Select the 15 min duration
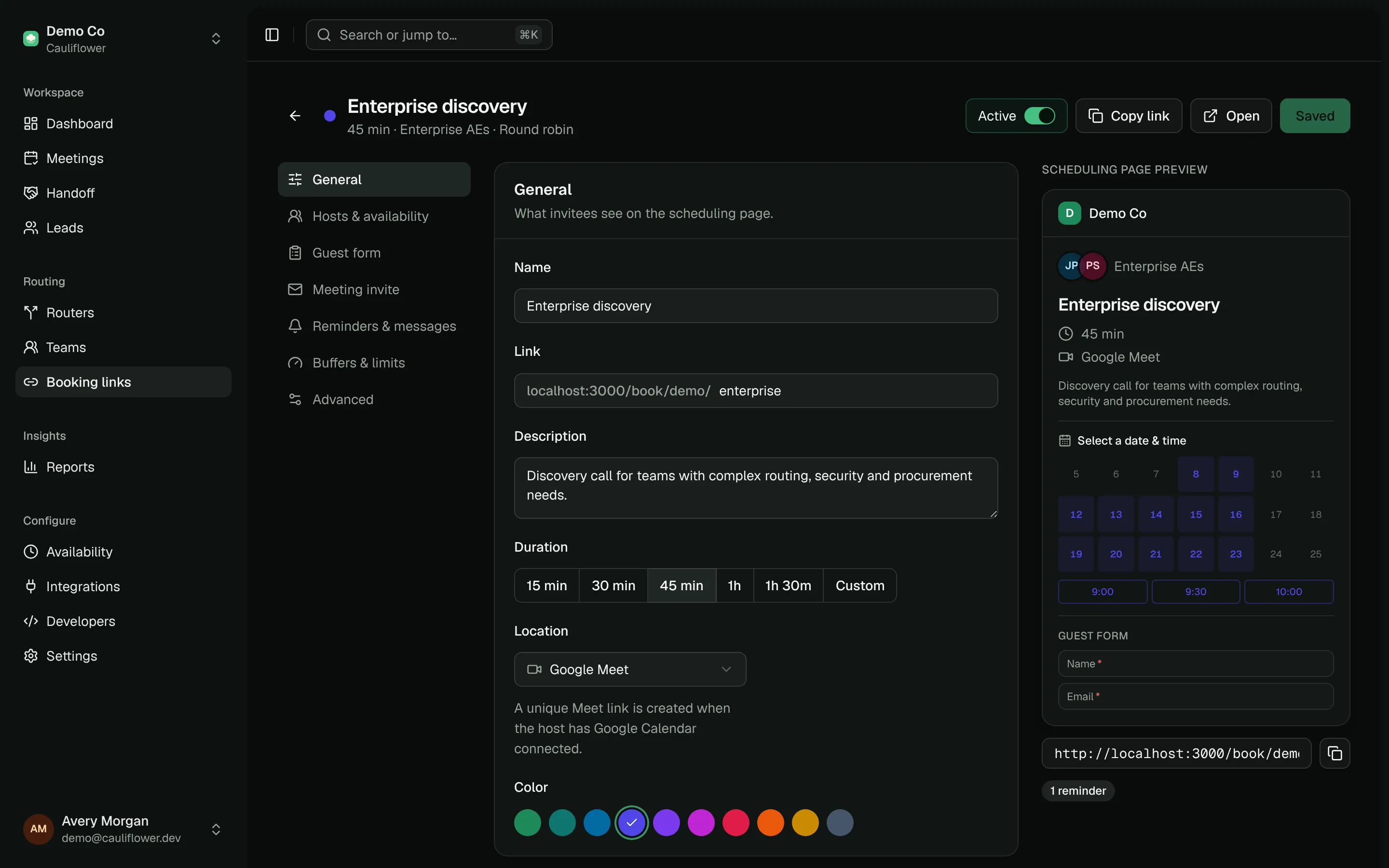 [546, 585]
